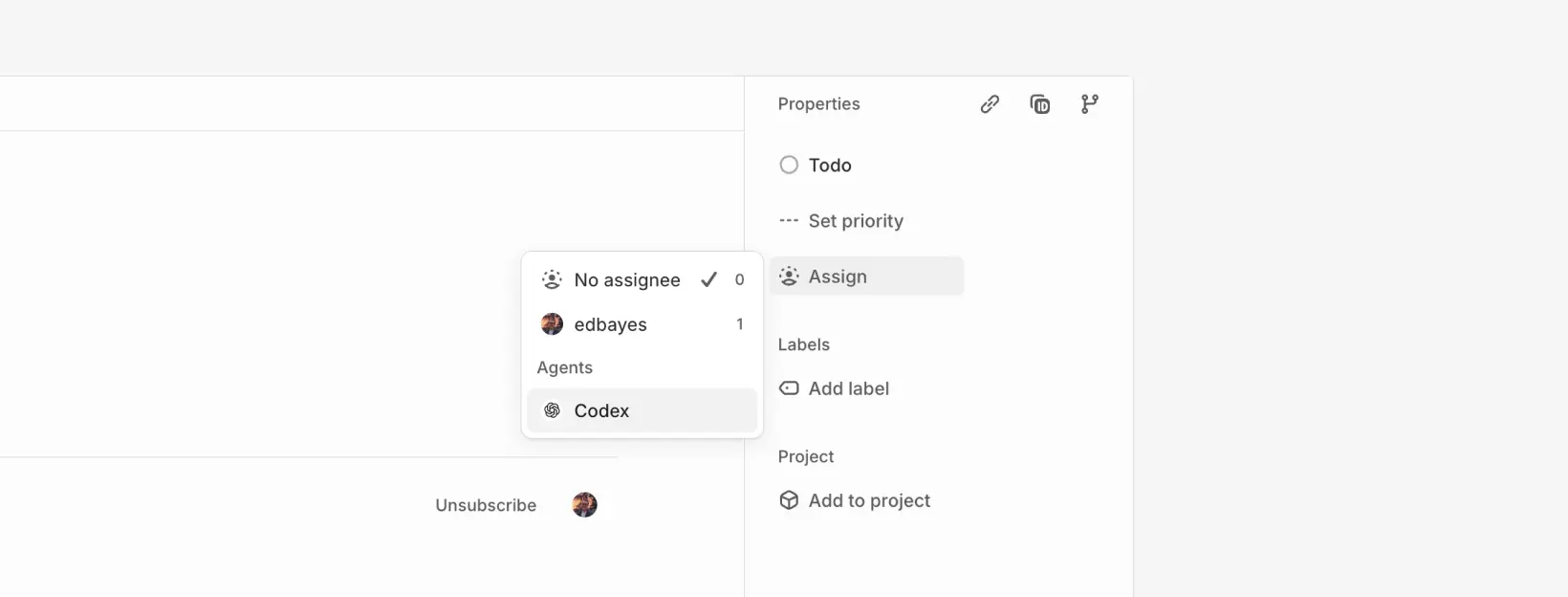Open the Set priority dropdown

855,220
